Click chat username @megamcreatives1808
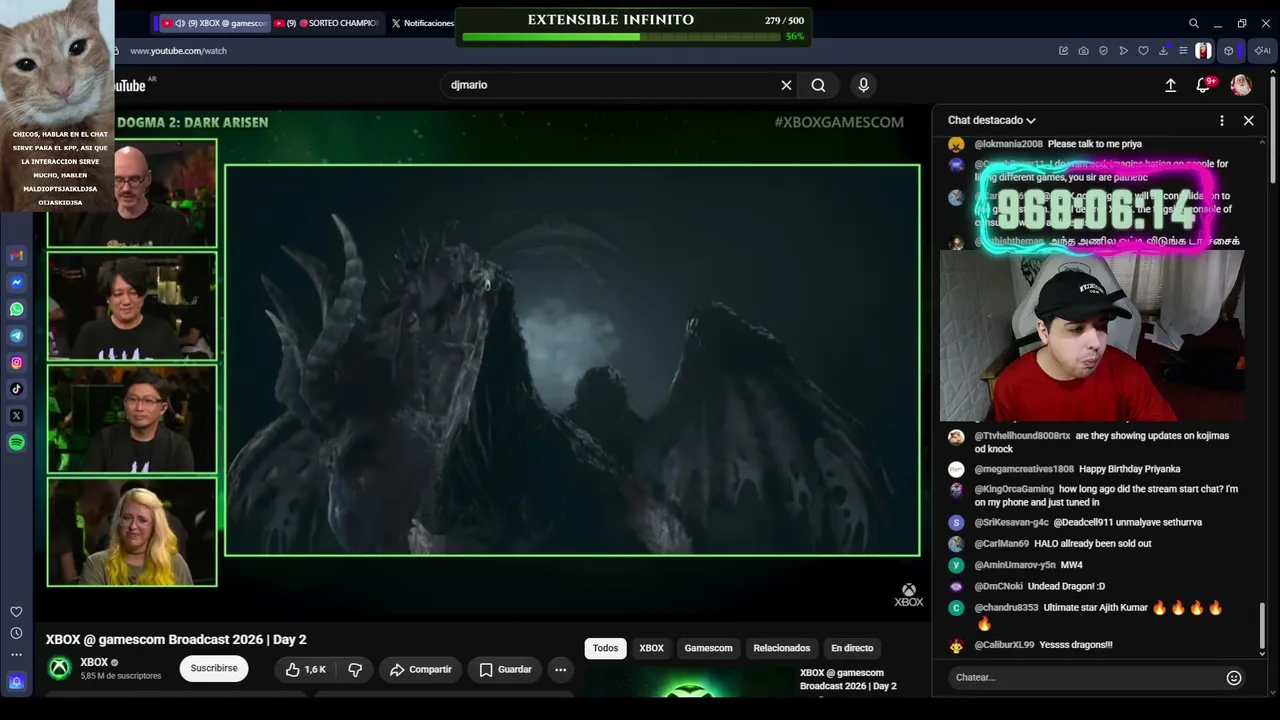This screenshot has height=720, width=1280. point(1024,469)
